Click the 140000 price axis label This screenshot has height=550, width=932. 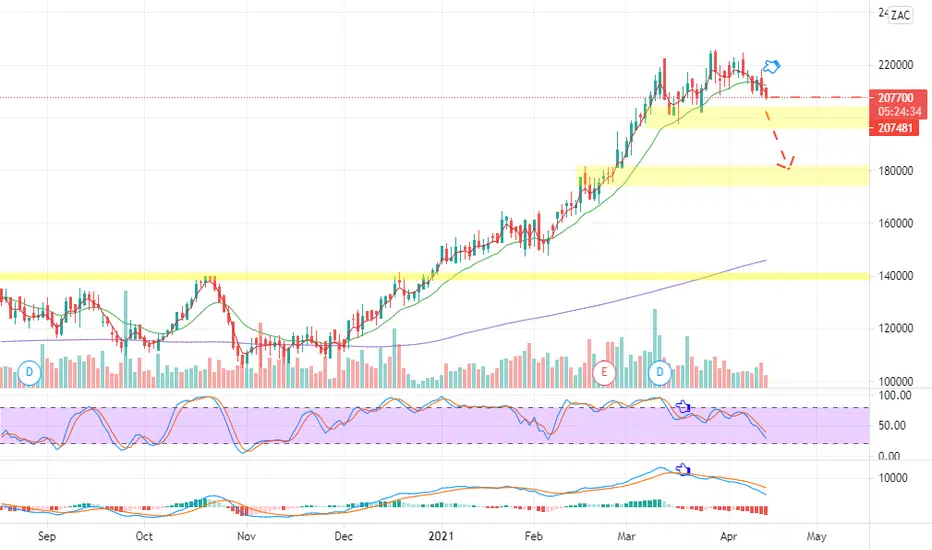pos(895,276)
